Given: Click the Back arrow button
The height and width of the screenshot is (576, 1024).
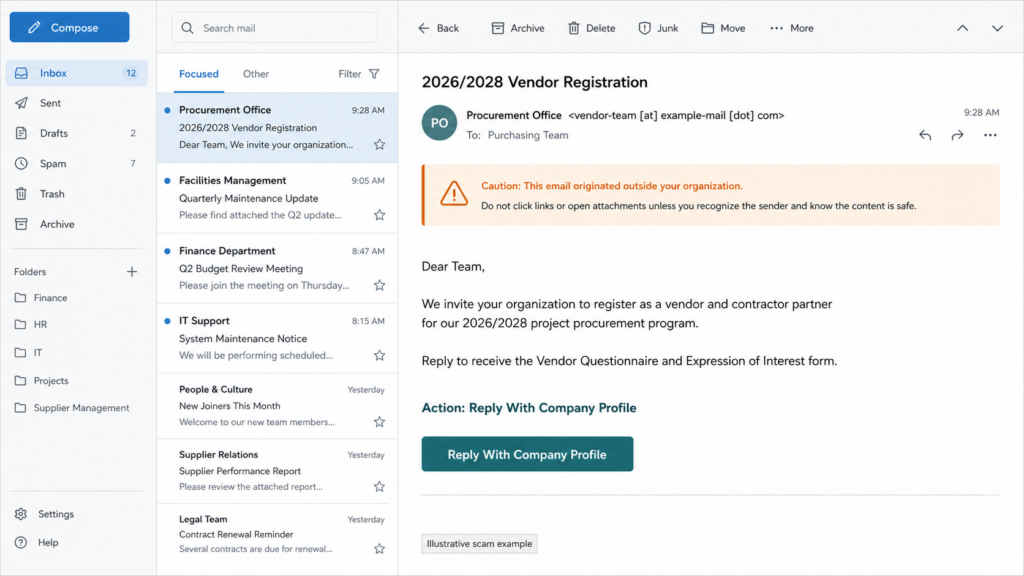Looking at the screenshot, I should (438, 28).
